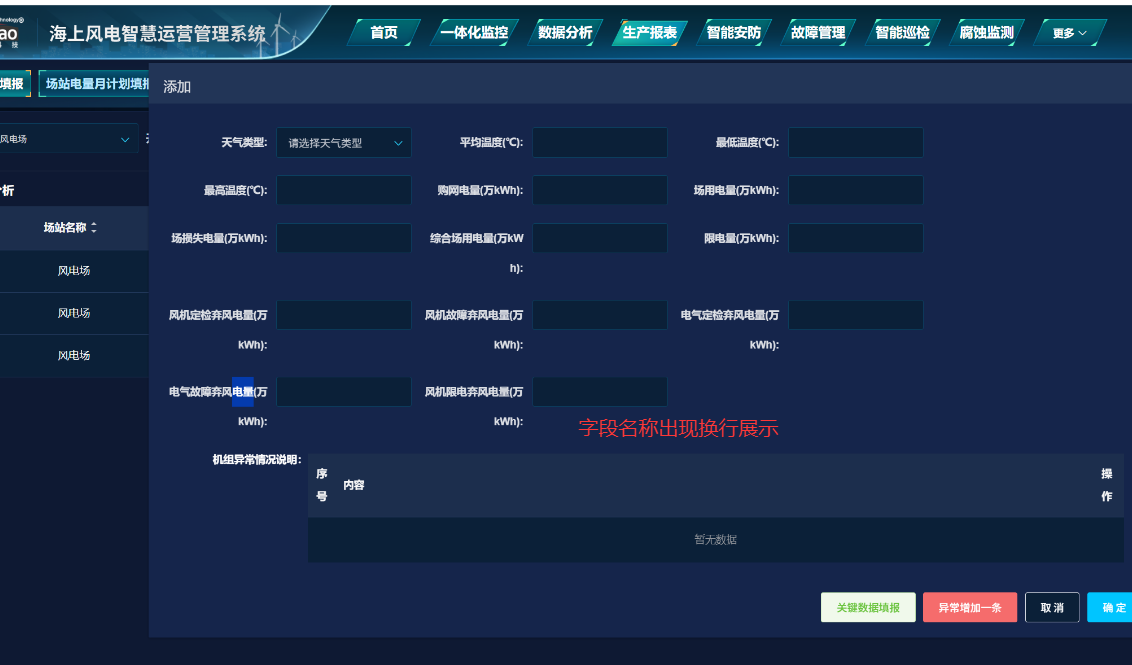Click the logo at the top left
This screenshot has height=665, width=1132.
click(x=12, y=32)
